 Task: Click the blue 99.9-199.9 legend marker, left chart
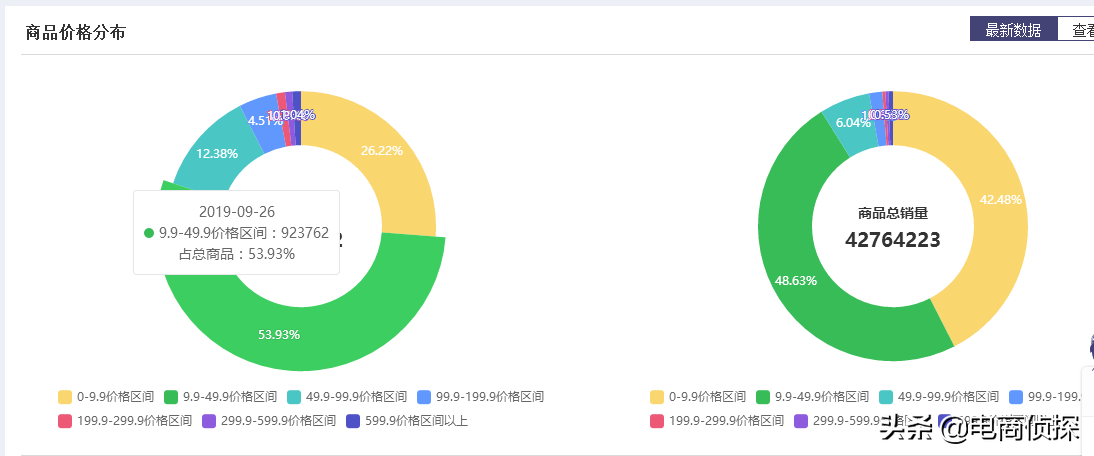[424, 397]
